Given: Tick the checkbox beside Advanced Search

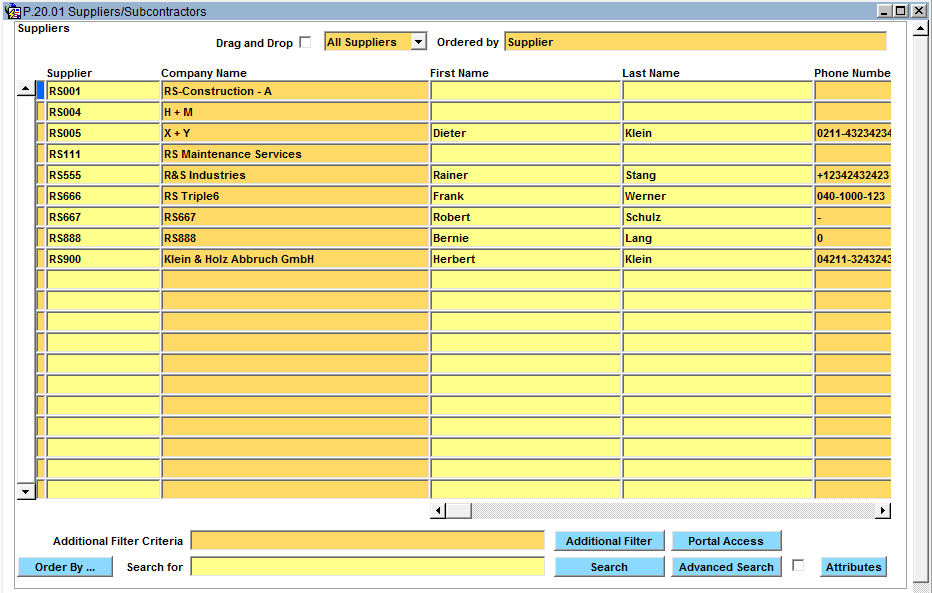Looking at the screenshot, I should 798,565.
